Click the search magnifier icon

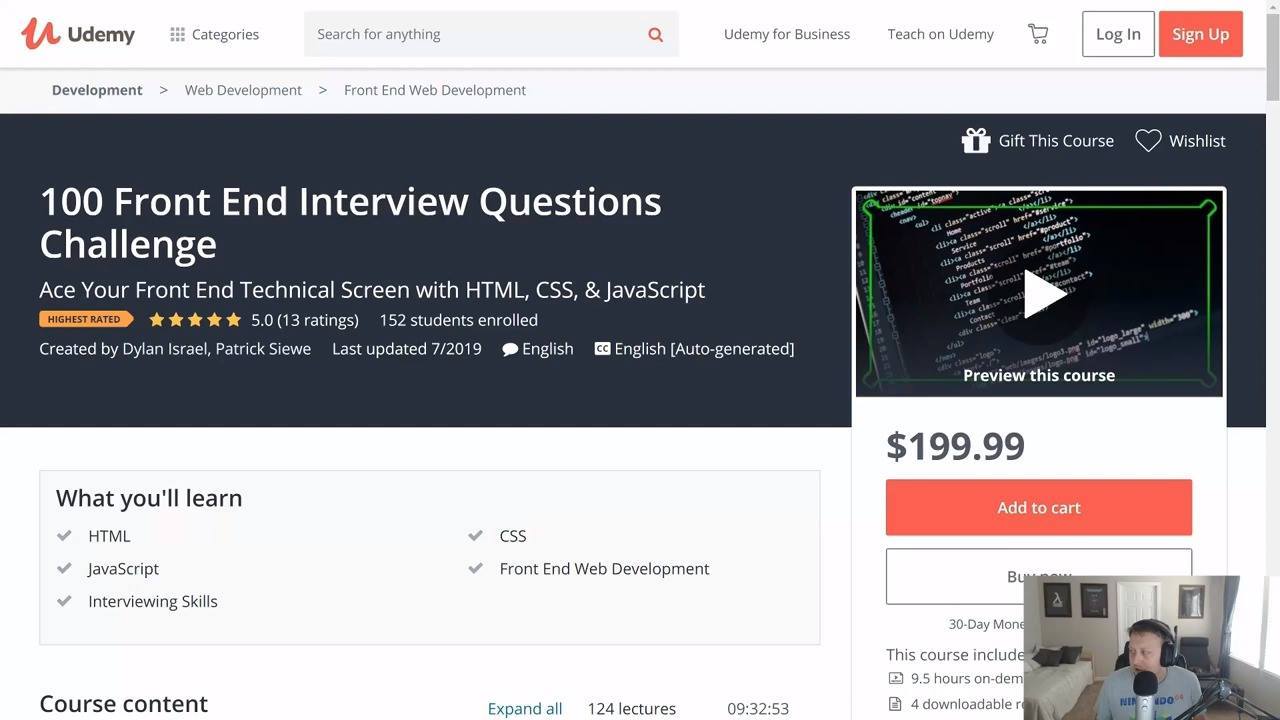655,34
